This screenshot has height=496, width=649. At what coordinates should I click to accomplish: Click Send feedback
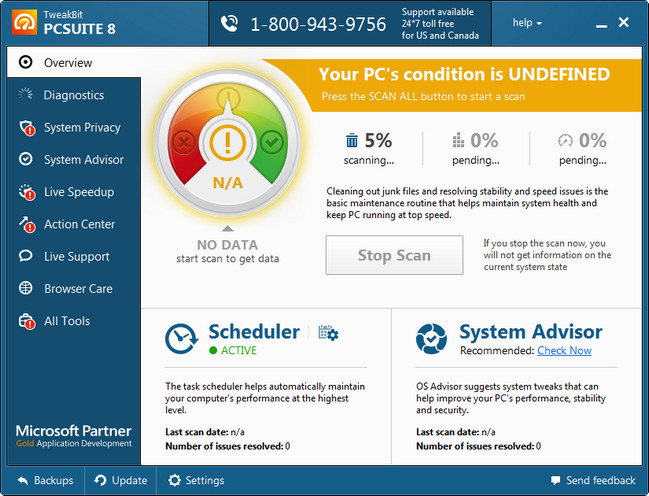click(593, 480)
